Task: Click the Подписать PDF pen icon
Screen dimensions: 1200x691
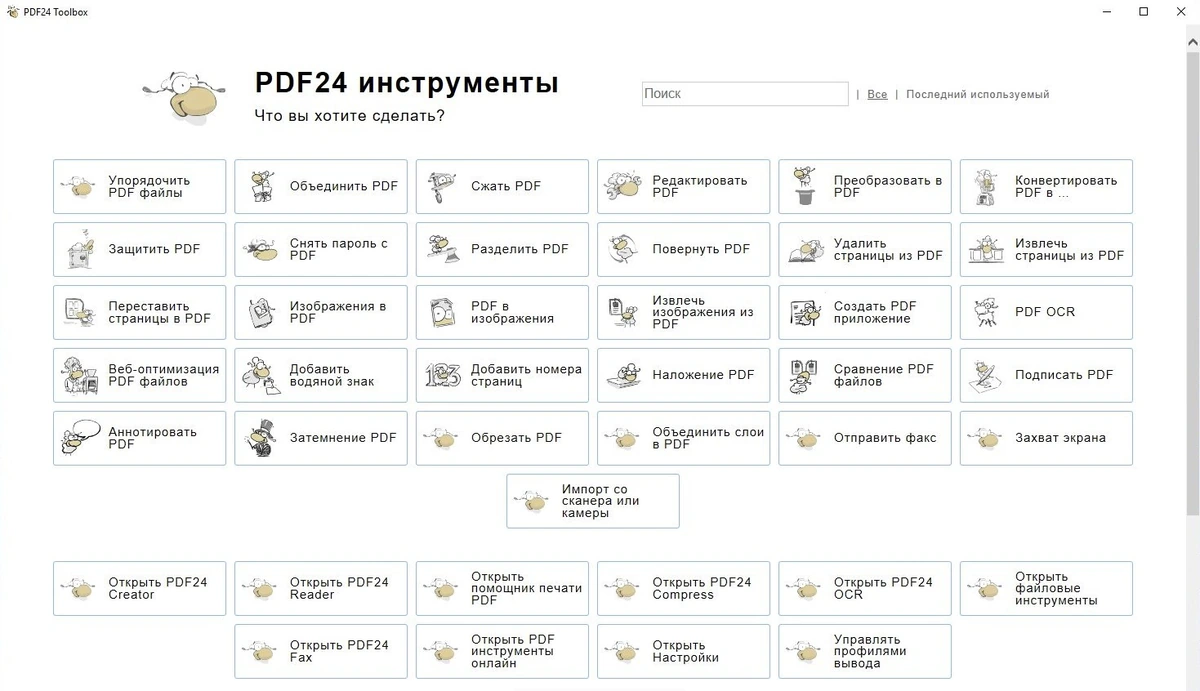Action: (986, 376)
